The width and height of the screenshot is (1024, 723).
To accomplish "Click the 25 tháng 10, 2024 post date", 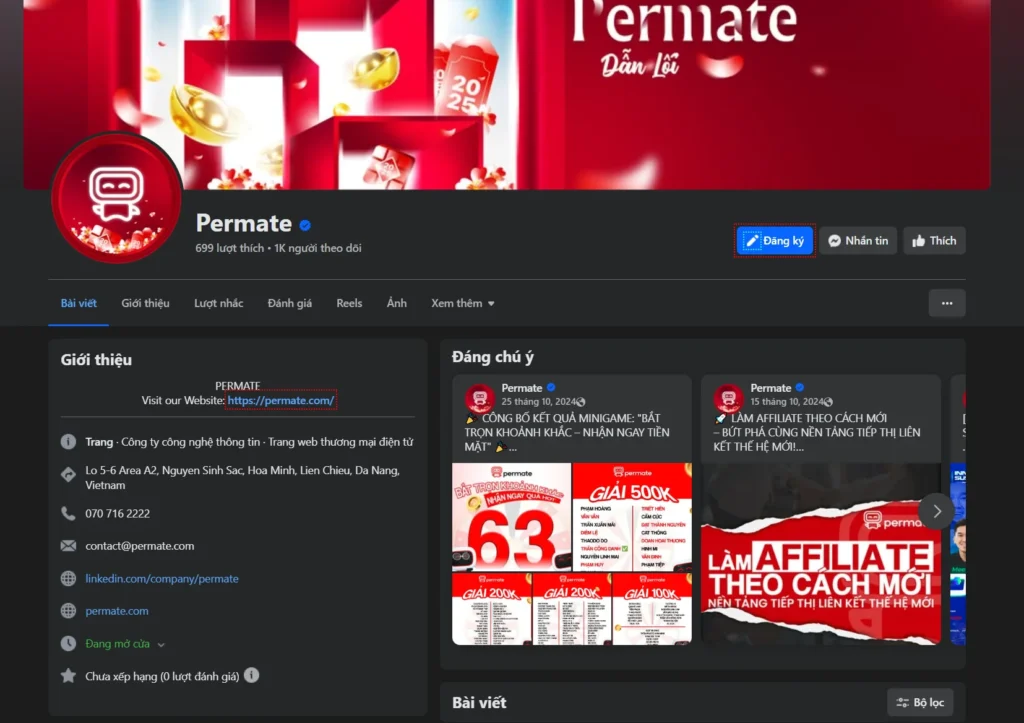I will click(538, 402).
